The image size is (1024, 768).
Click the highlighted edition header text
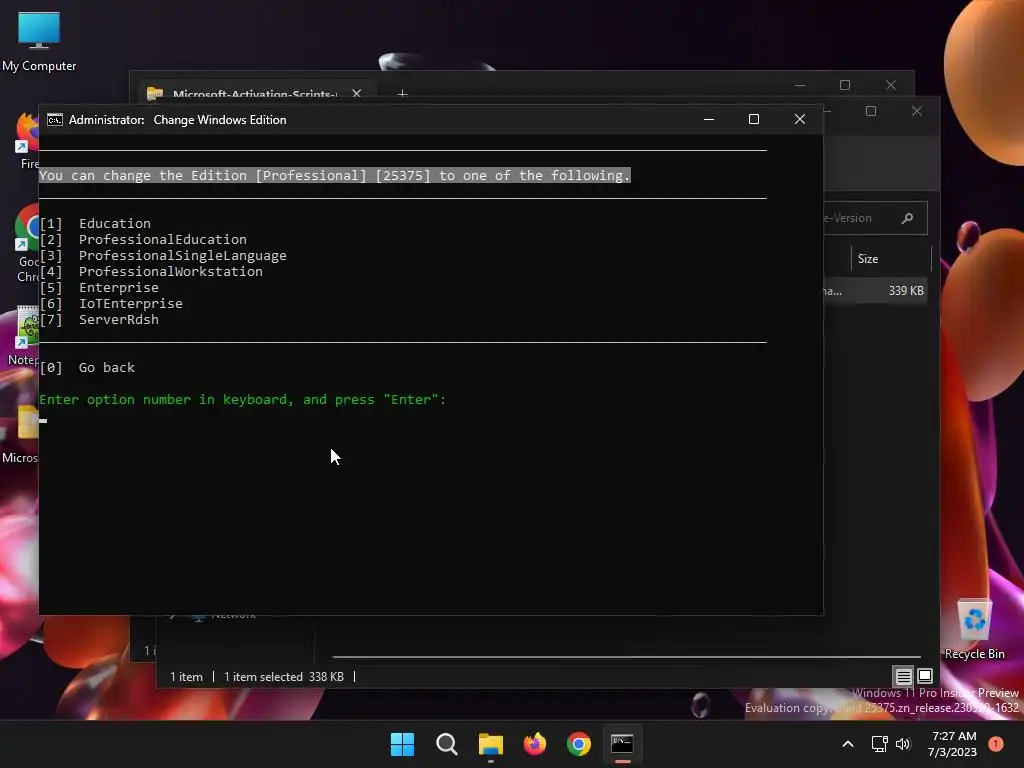click(x=335, y=175)
